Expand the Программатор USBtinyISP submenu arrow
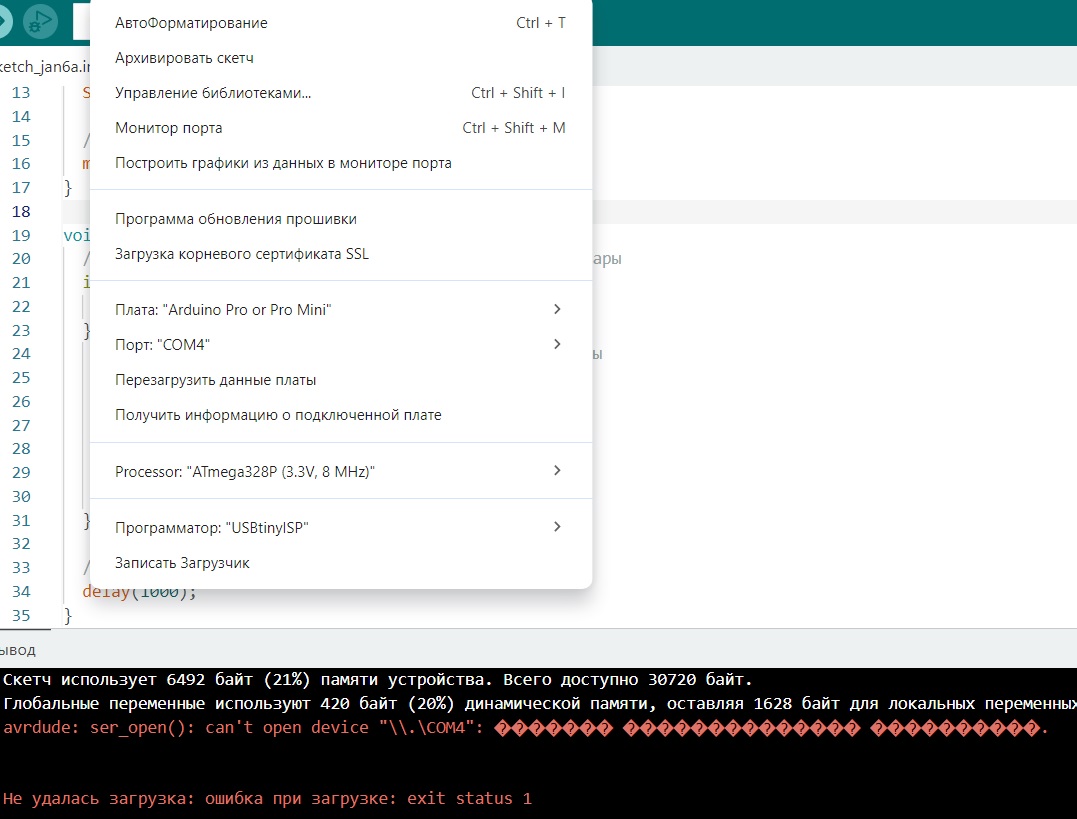Screen dimensions: 1077x819 [557, 527]
